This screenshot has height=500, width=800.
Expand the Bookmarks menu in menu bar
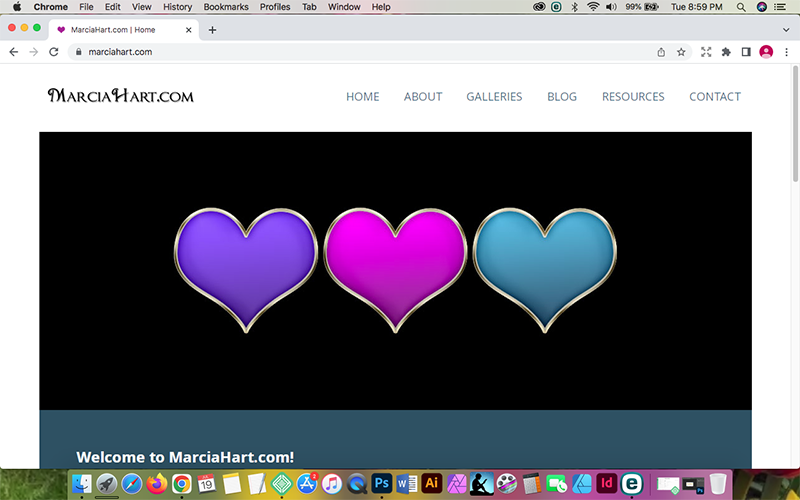point(225,7)
